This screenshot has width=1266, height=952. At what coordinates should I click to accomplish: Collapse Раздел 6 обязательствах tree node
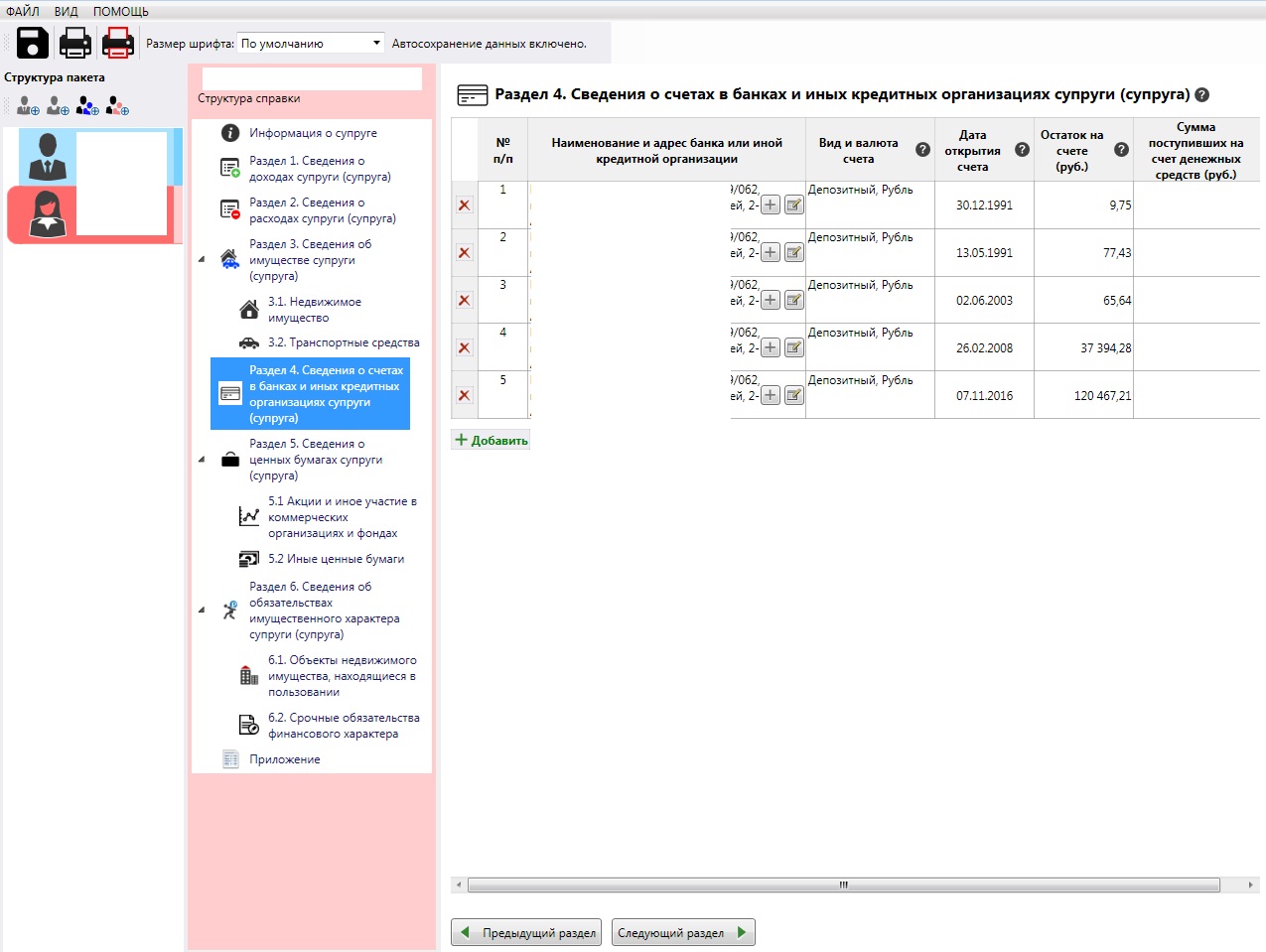coord(202,611)
